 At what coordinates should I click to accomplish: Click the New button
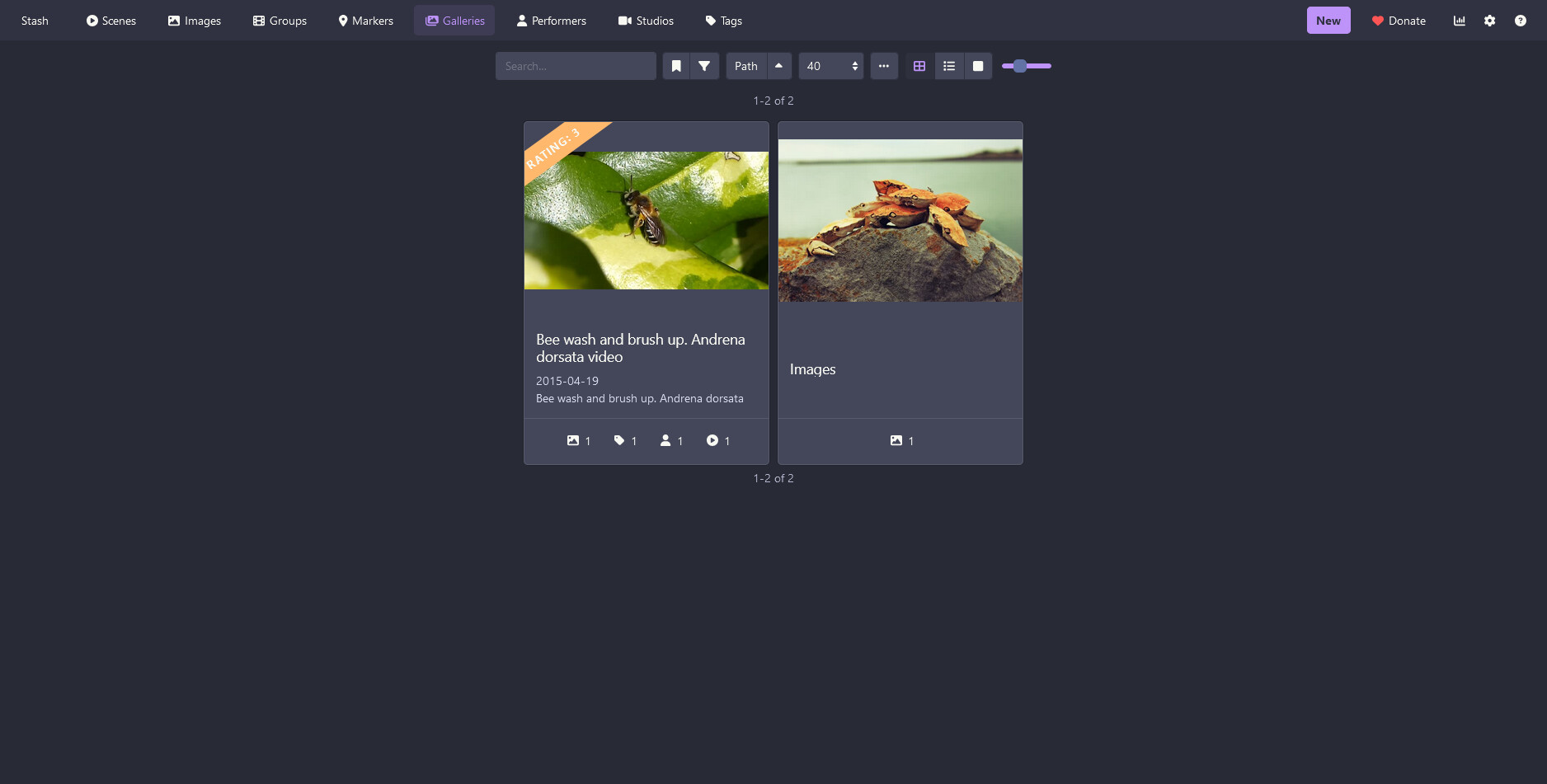coord(1328,21)
